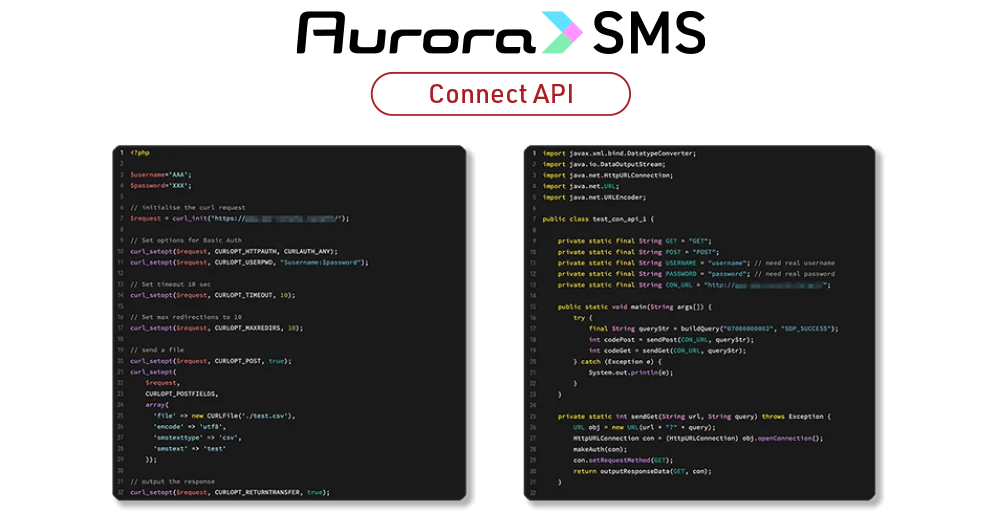Click the Aurora SMS logo
The image size is (1000, 512).
tap(501, 33)
